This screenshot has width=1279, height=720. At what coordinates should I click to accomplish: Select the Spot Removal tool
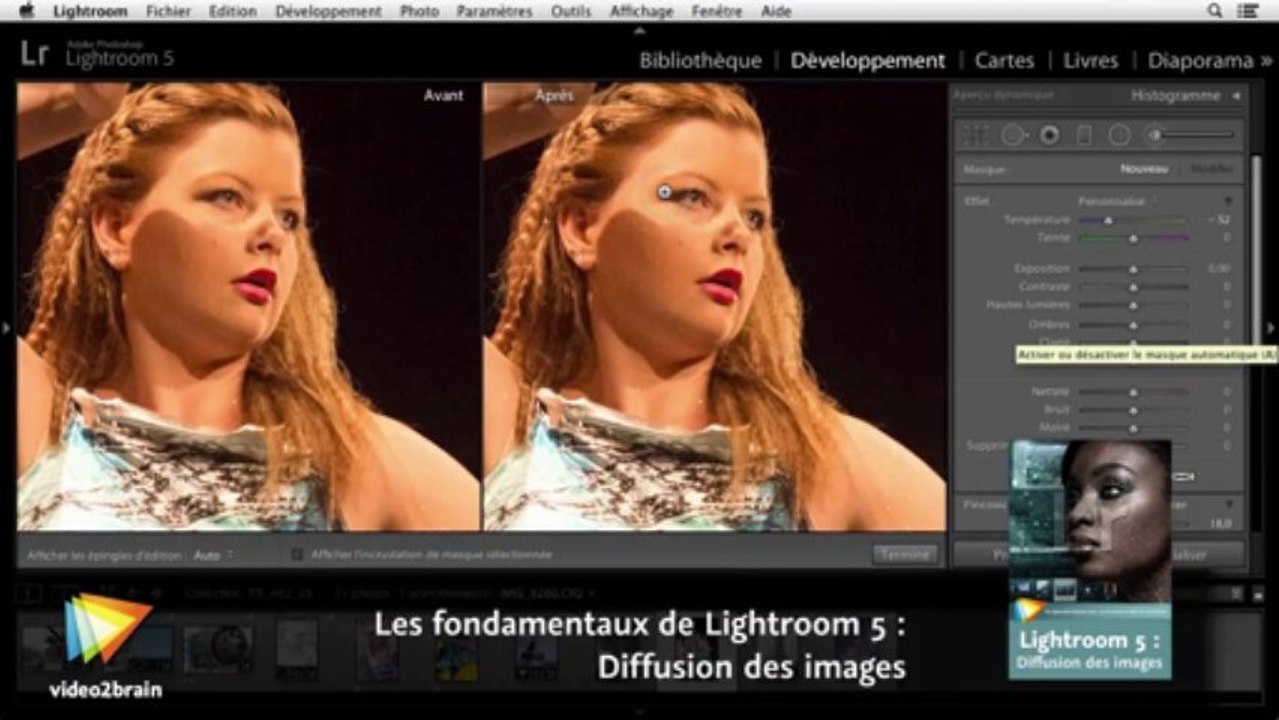pyautogui.click(x=1013, y=135)
